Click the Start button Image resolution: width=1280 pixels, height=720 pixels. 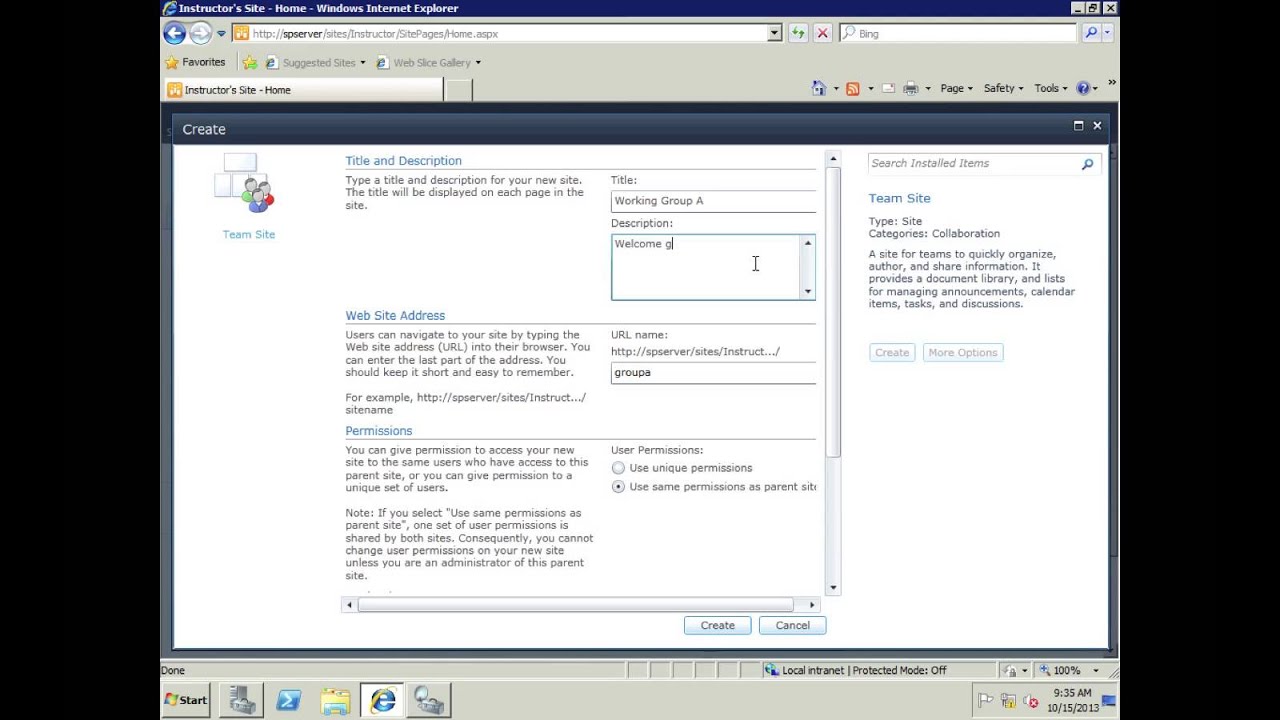click(x=186, y=700)
